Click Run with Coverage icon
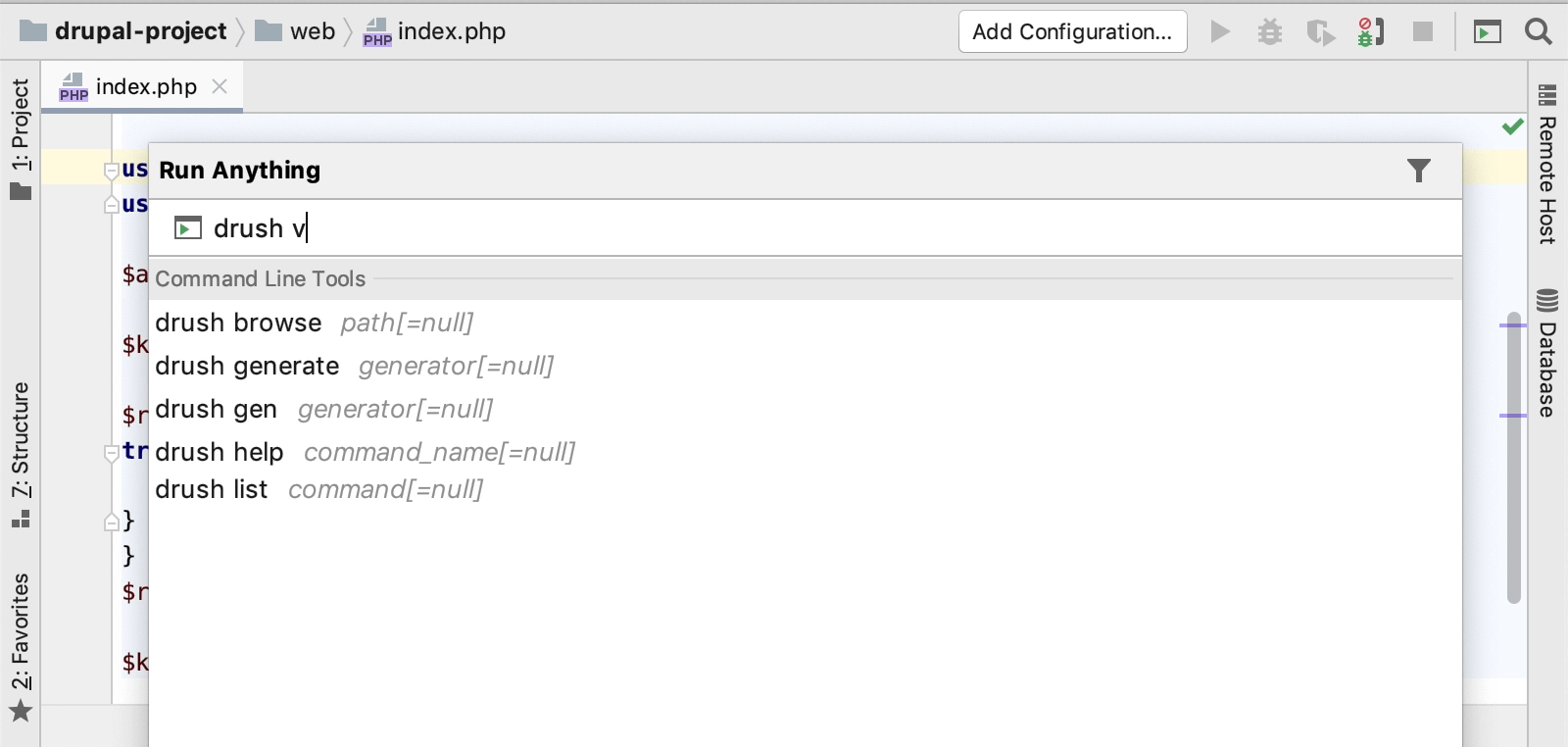This screenshot has height=747, width=1568. [x=1320, y=32]
